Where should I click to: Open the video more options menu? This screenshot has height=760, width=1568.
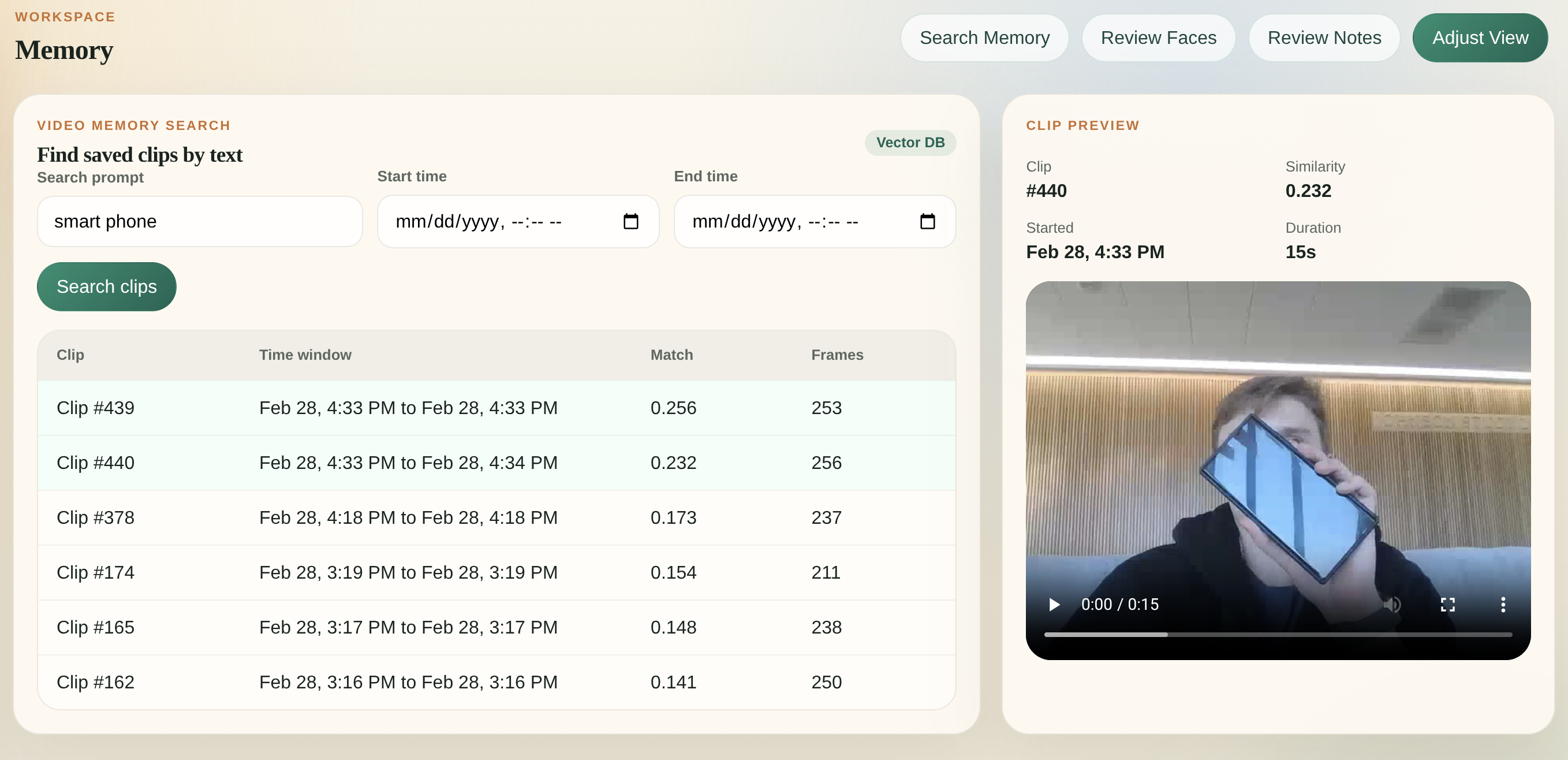1503,604
